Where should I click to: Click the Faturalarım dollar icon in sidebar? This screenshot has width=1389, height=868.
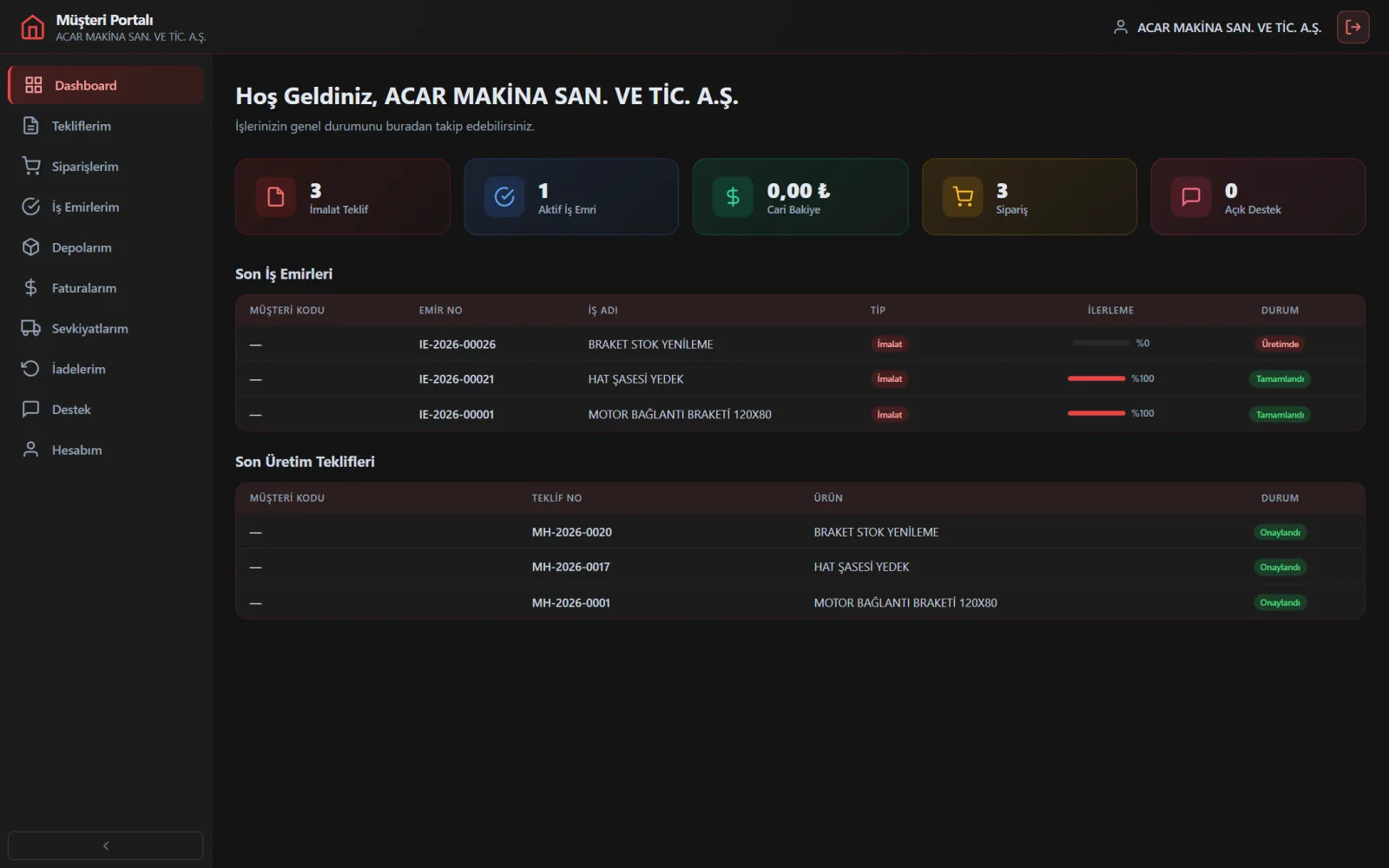[30, 287]
